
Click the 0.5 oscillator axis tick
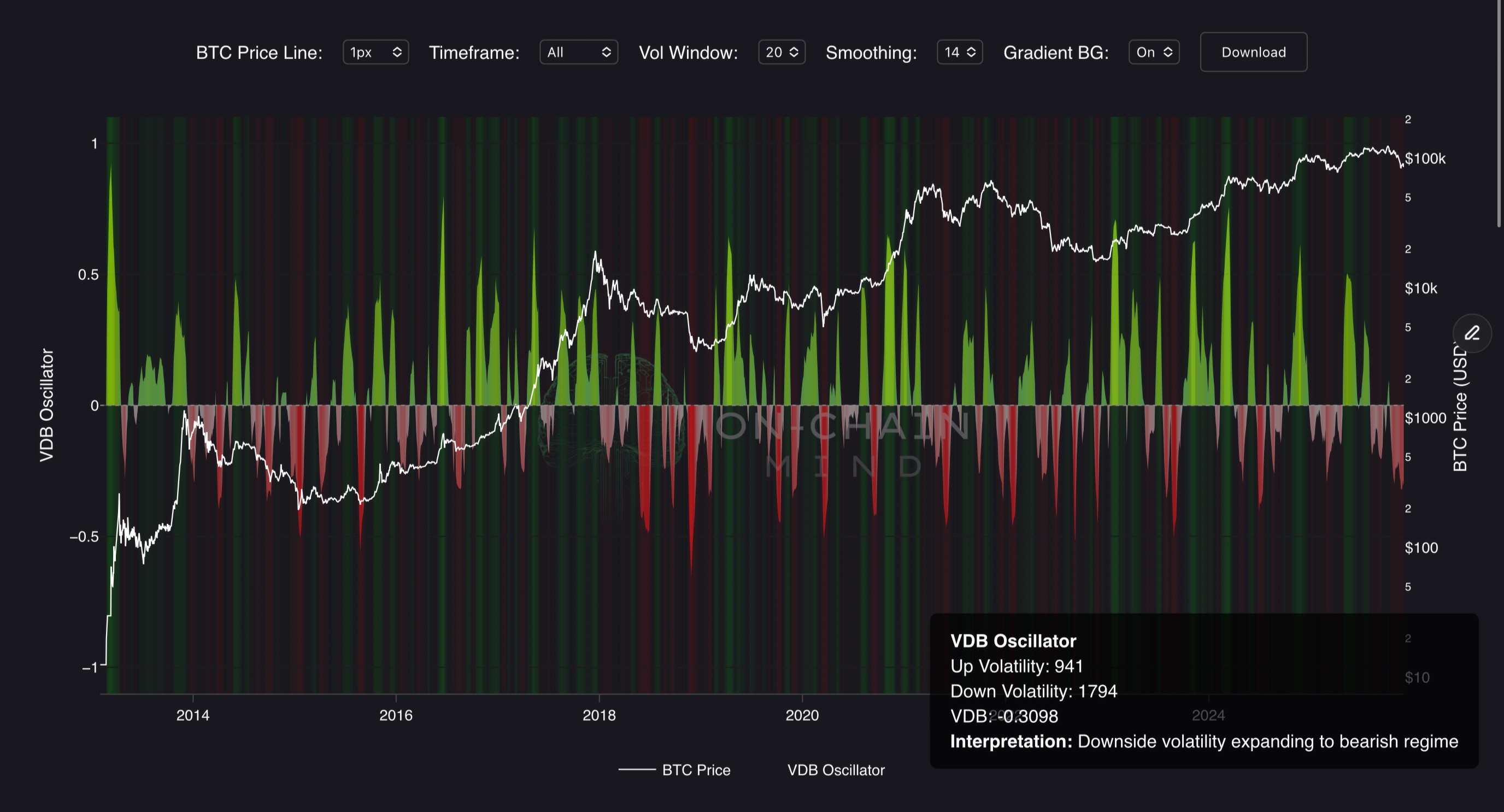88,275
